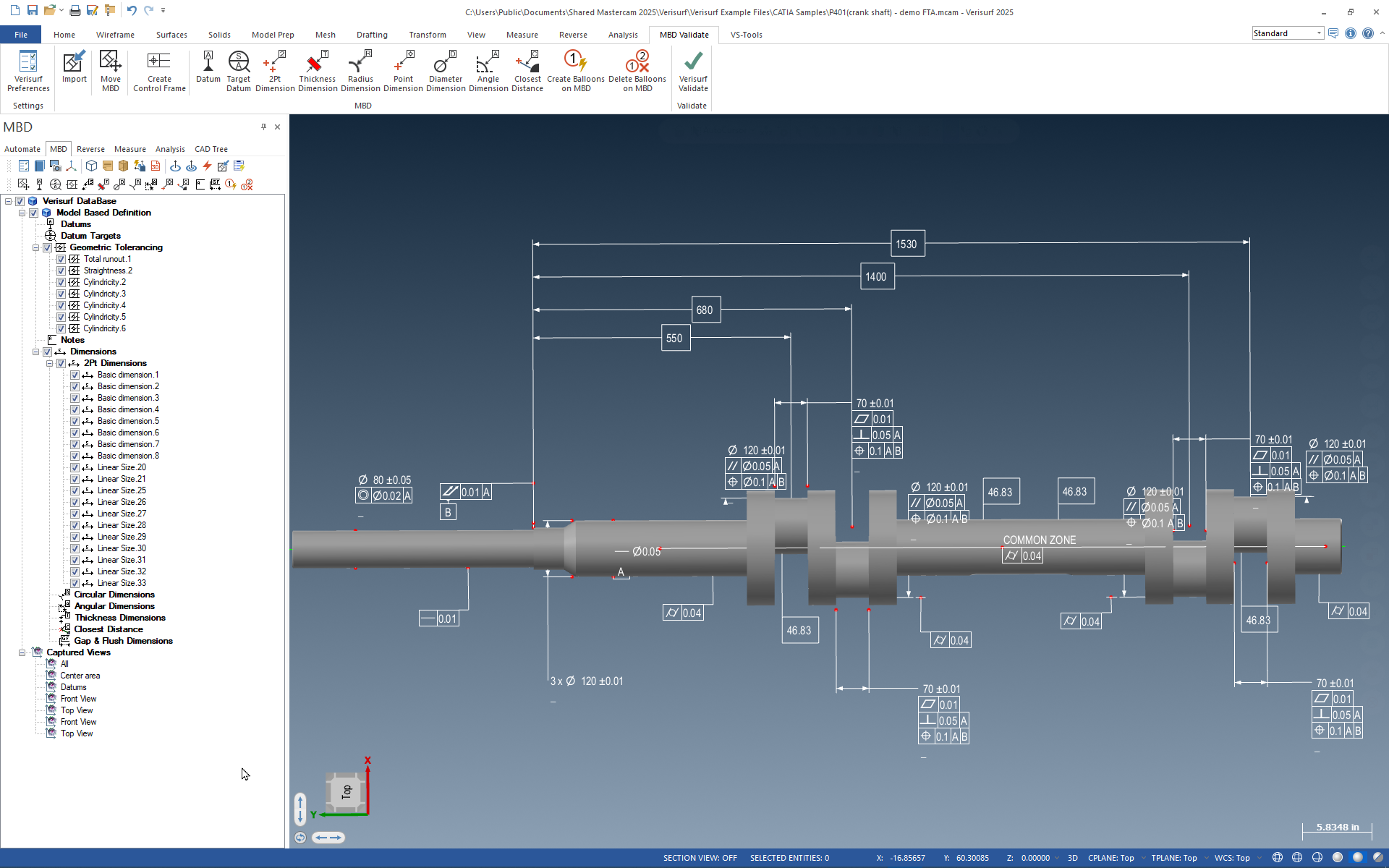This screenshot has width=1389, height=868.
Task: Toggle visibility of Total runout.1 item
Action: click(60, 259)
